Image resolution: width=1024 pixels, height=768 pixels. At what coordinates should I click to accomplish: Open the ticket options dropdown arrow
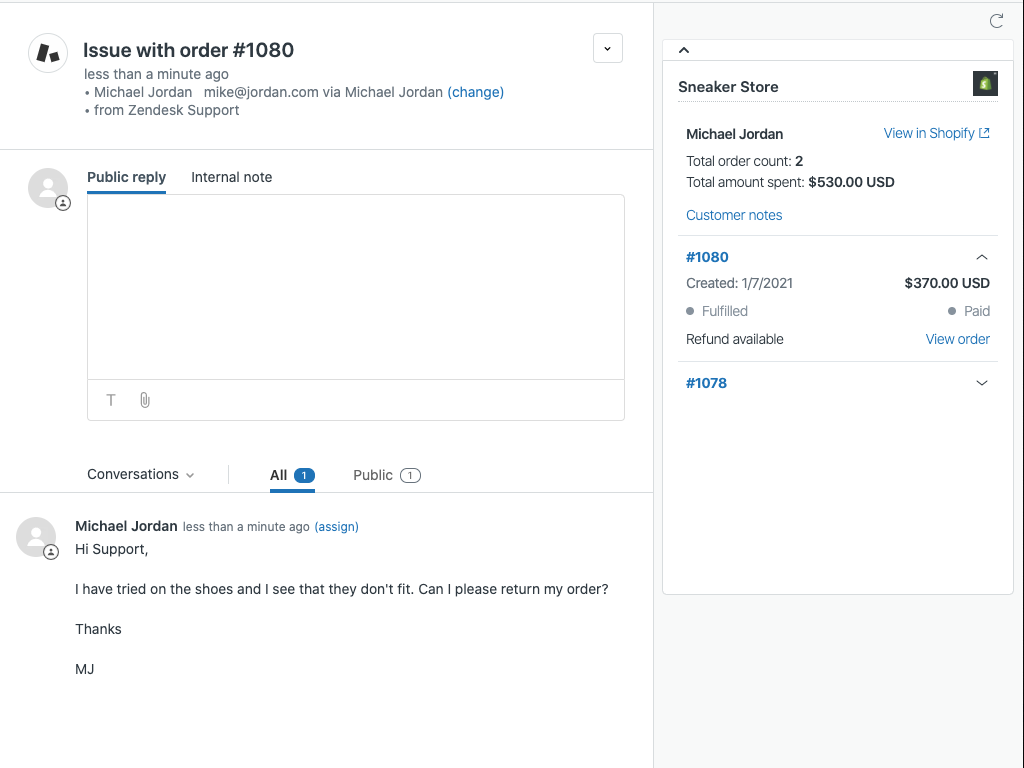[608, 47]
